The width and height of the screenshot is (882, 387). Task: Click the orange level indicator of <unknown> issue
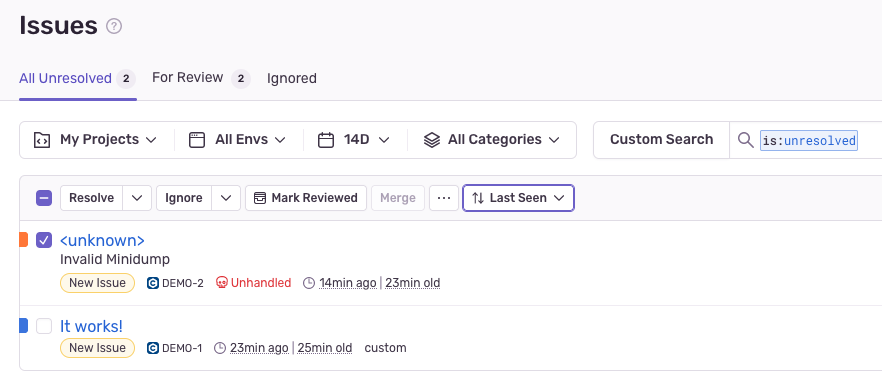pyautogui.click(x=24, y=240)
